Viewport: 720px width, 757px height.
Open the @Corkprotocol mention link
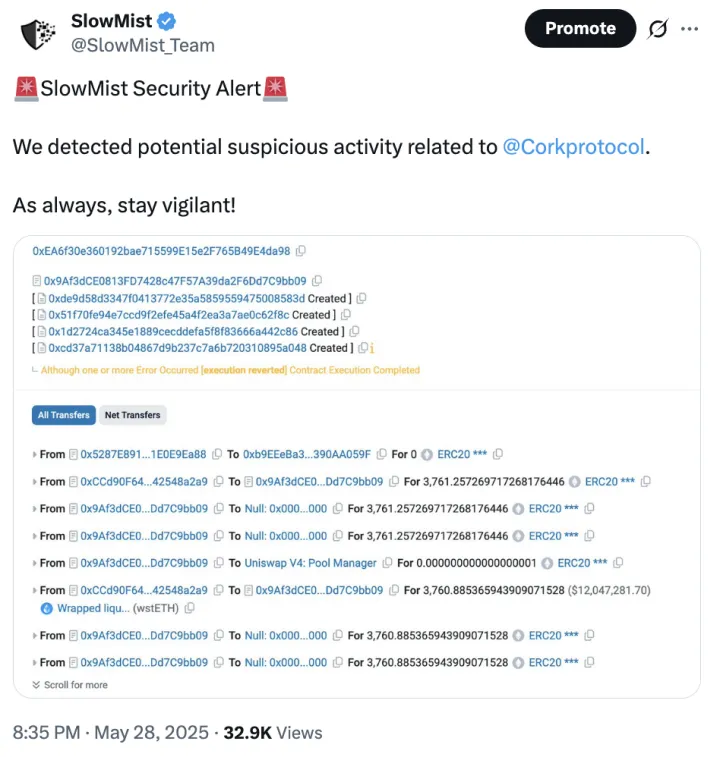[x=574, y=147]
